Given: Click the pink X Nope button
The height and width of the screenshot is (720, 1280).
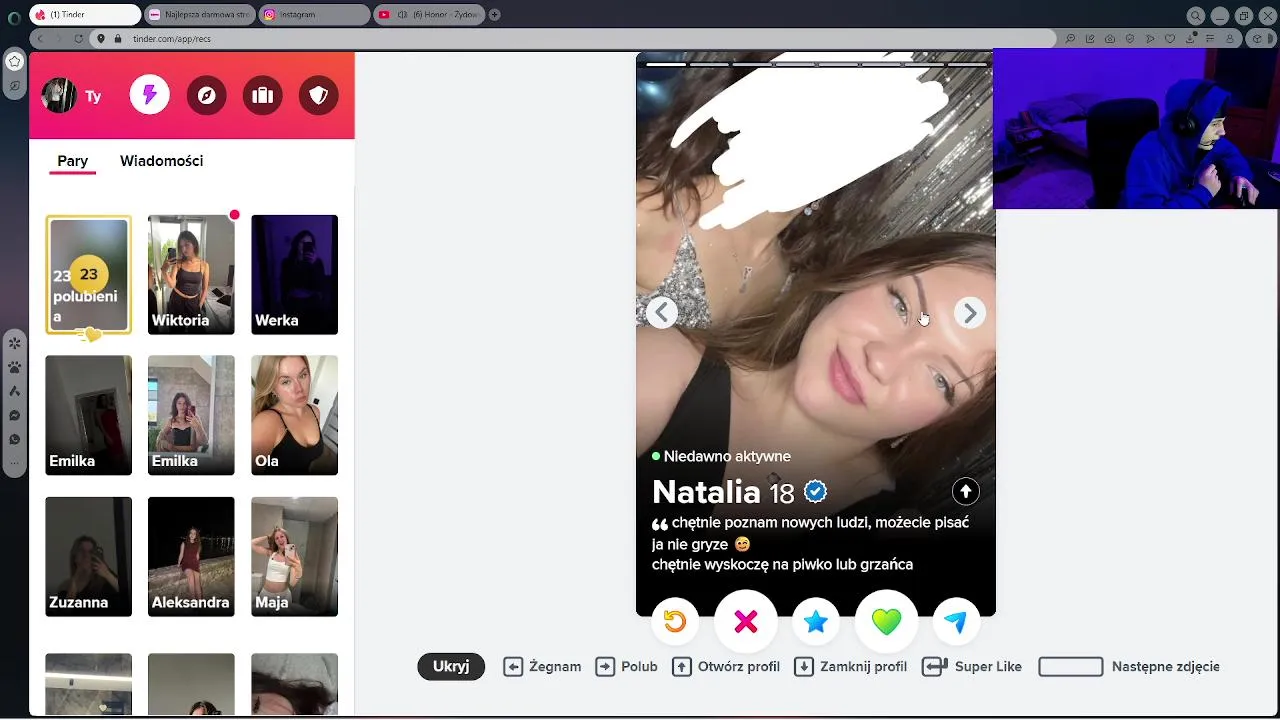Looking at the screenshot, I should pos(745,622).
